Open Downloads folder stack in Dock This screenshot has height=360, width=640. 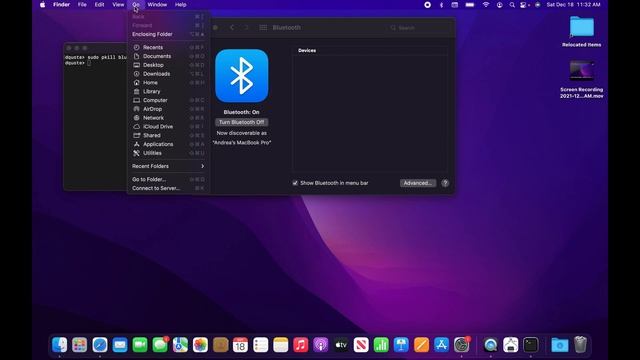click(560, 345)
